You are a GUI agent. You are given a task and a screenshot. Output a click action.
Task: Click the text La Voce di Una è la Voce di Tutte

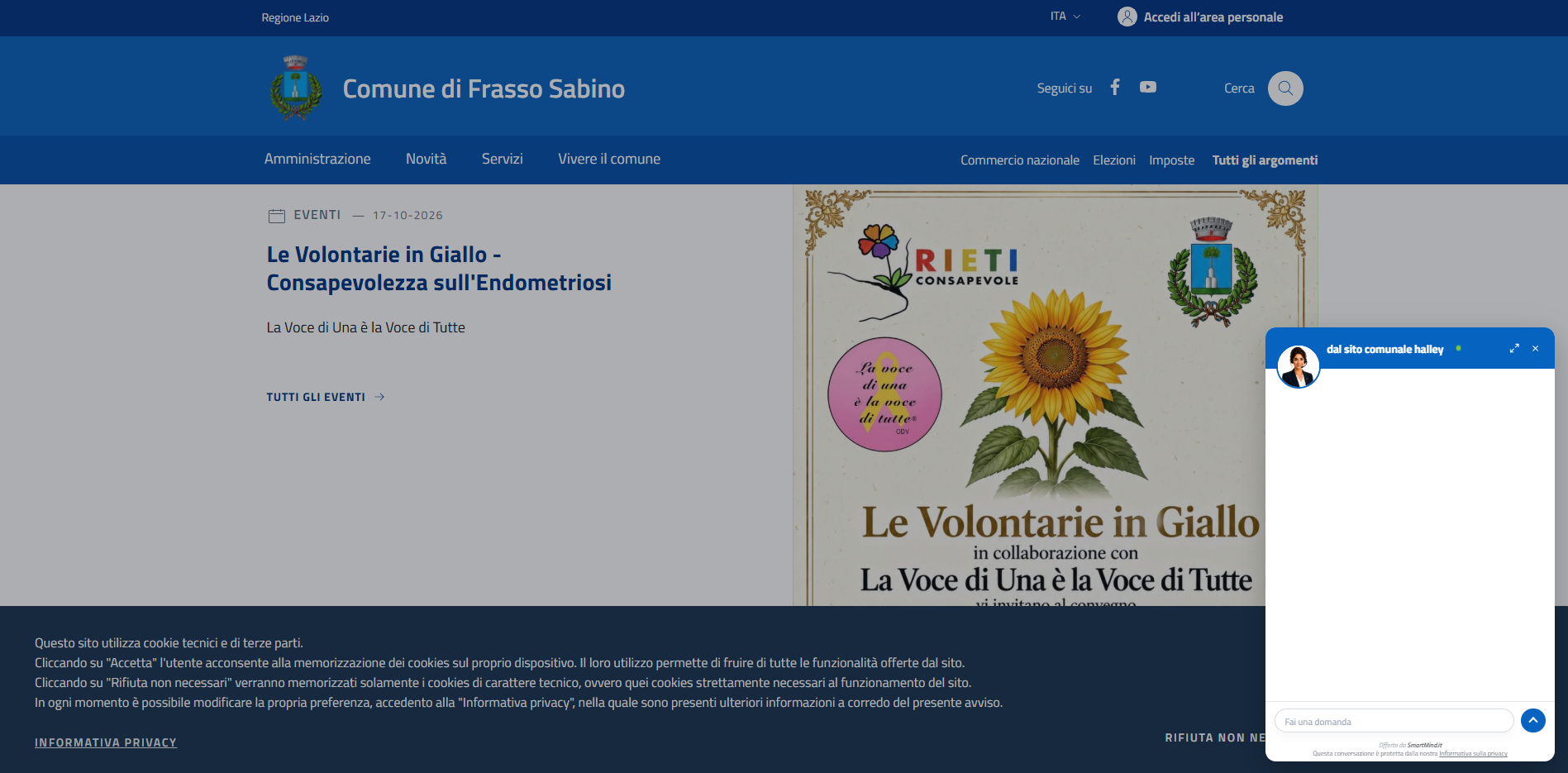click(366, 327)
